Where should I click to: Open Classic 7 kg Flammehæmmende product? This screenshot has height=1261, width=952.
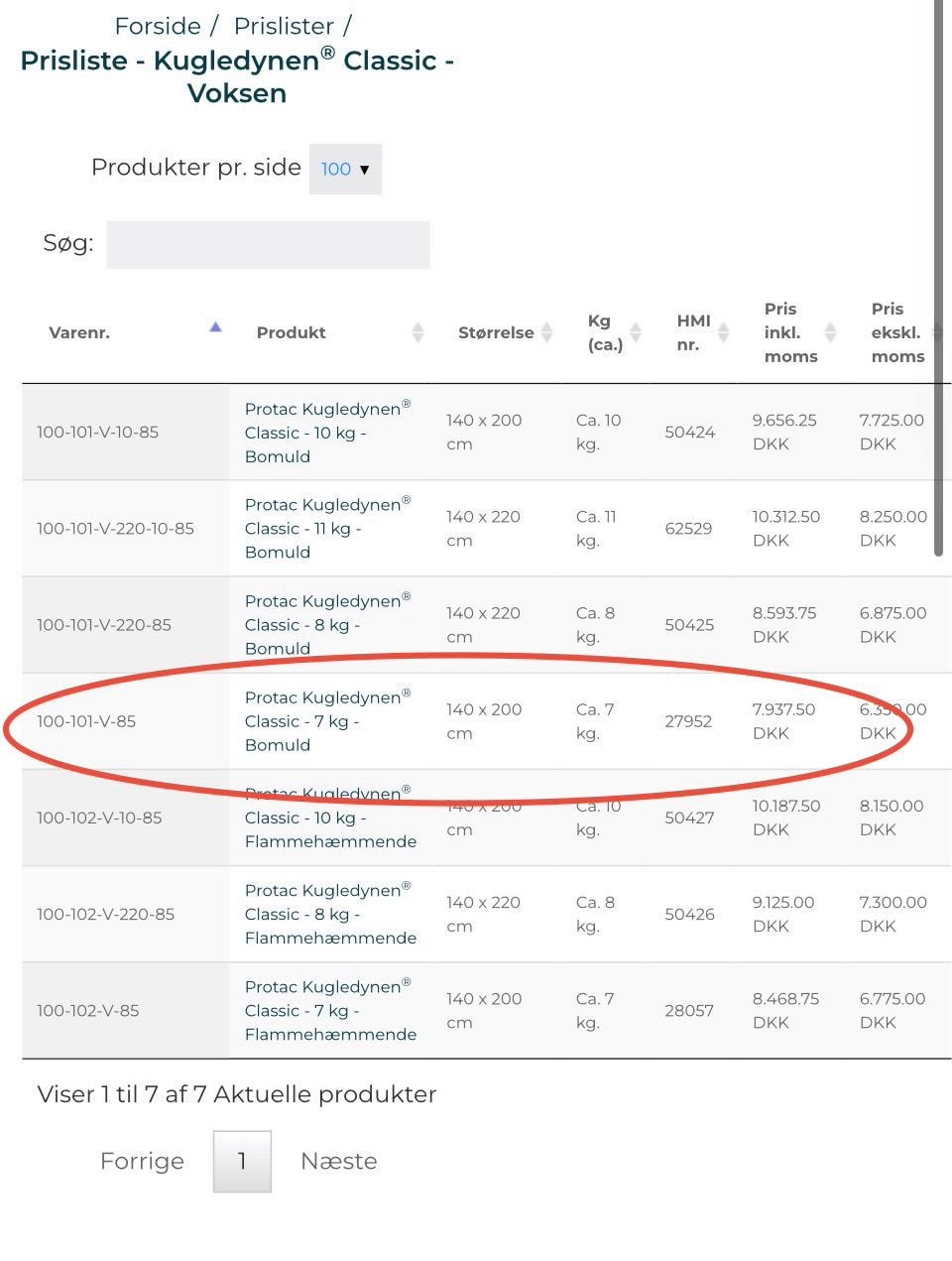pos(330,1010)
